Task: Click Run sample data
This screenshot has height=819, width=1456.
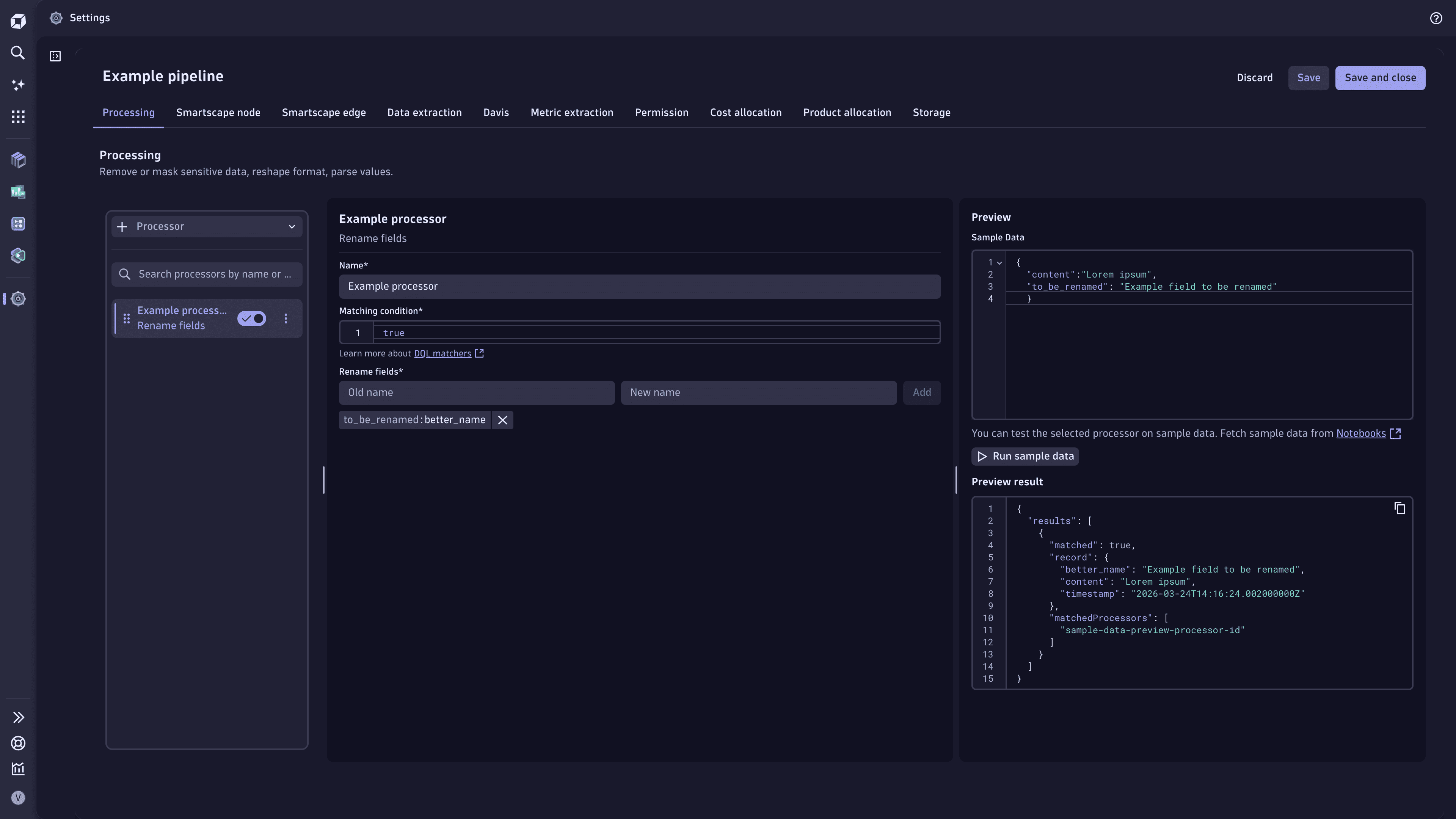Action: (1025, 456)
